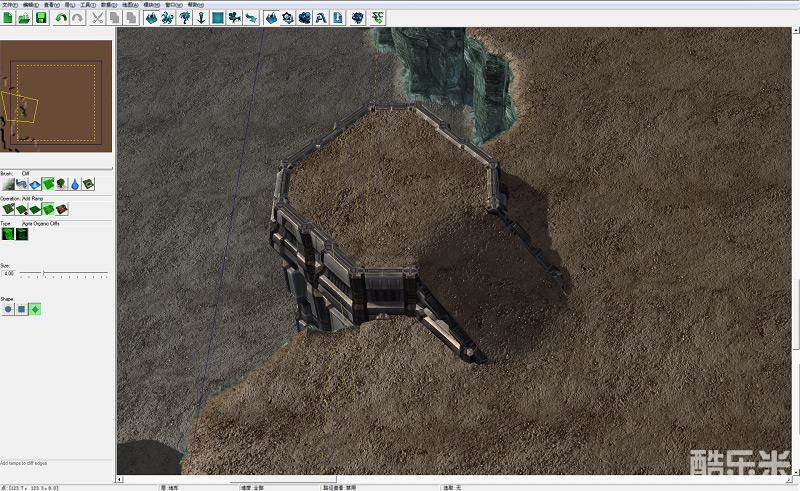800x491 pixels.
Task: Select the square brush shape
Action: click(x=21, y=309)
